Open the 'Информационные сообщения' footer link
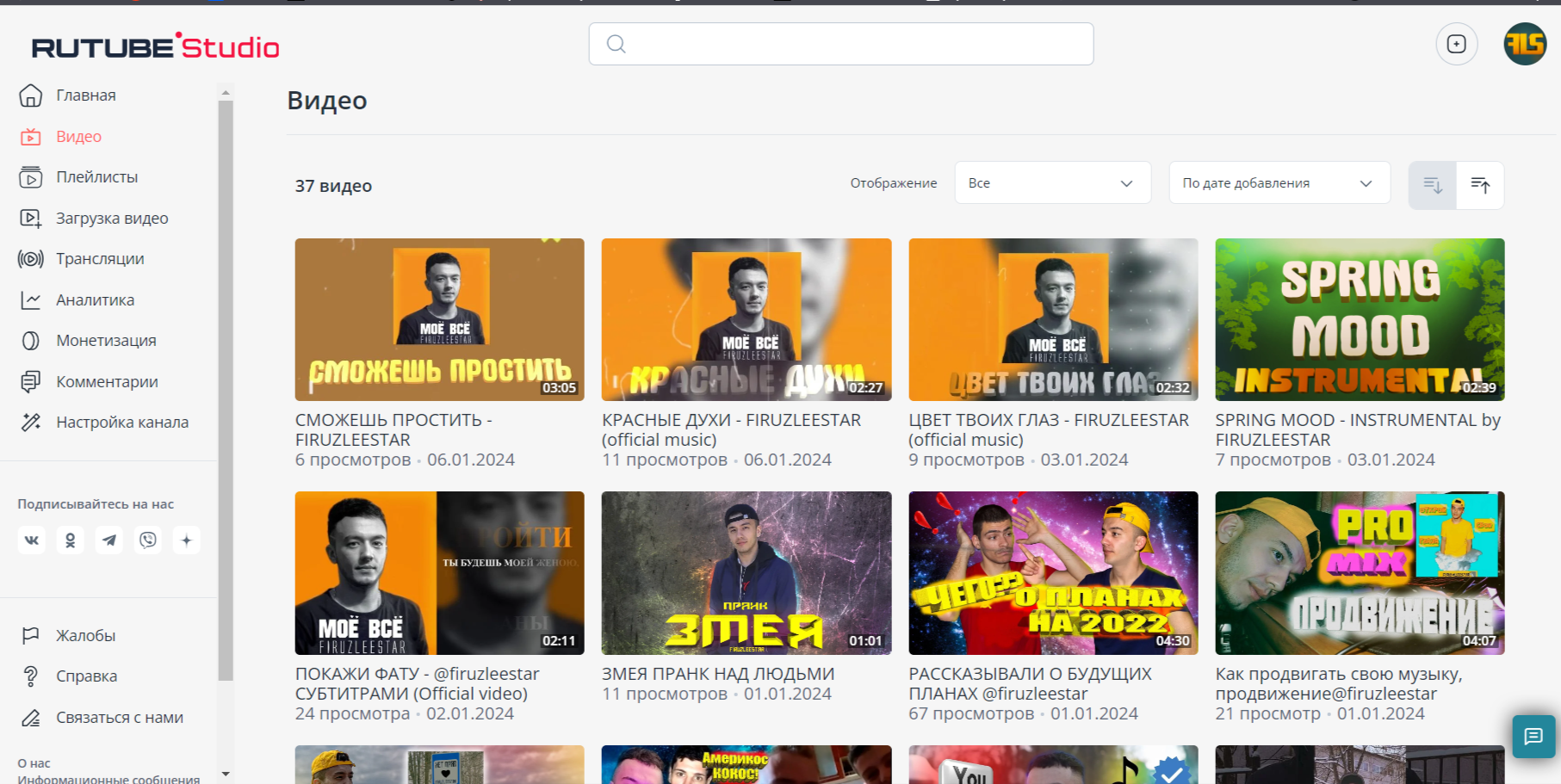Viewport: 1561px width, 784px height. tap(108, 779)
